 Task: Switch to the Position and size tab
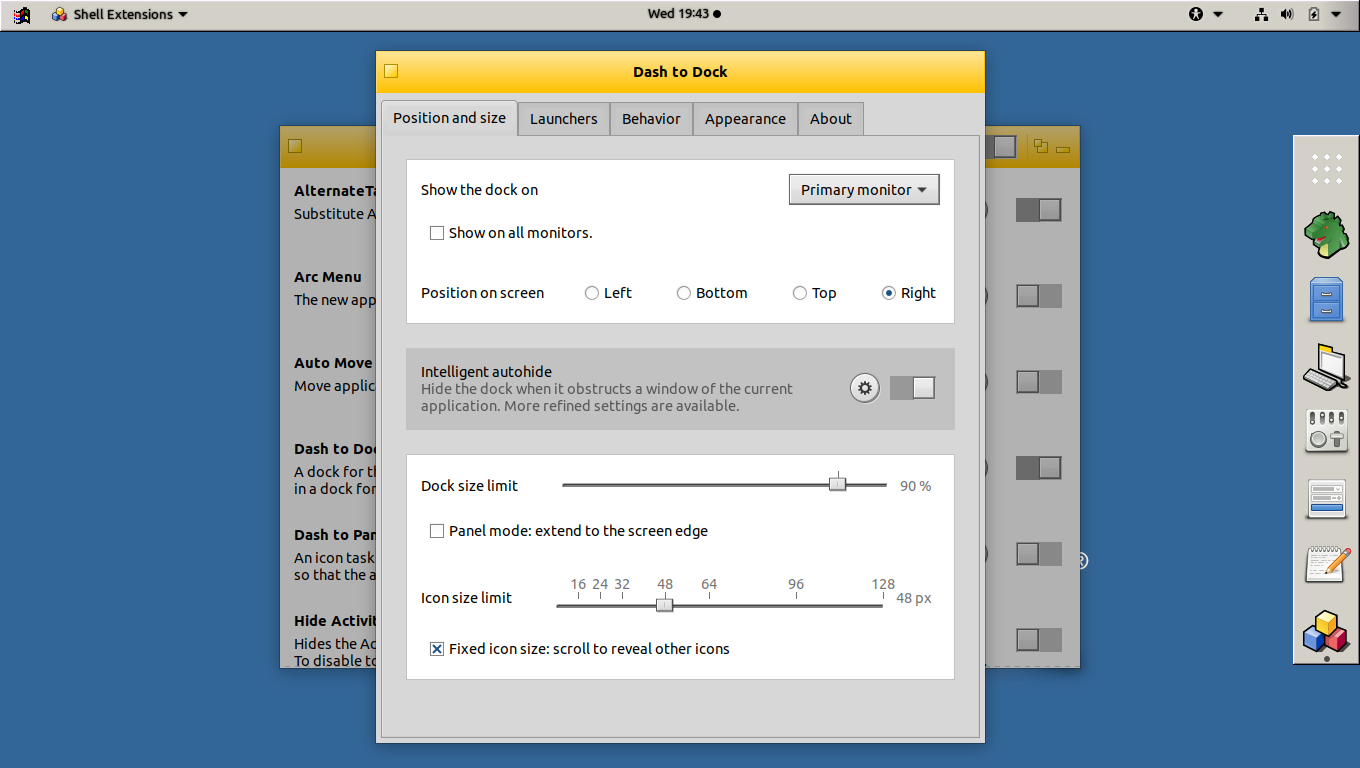449,118
